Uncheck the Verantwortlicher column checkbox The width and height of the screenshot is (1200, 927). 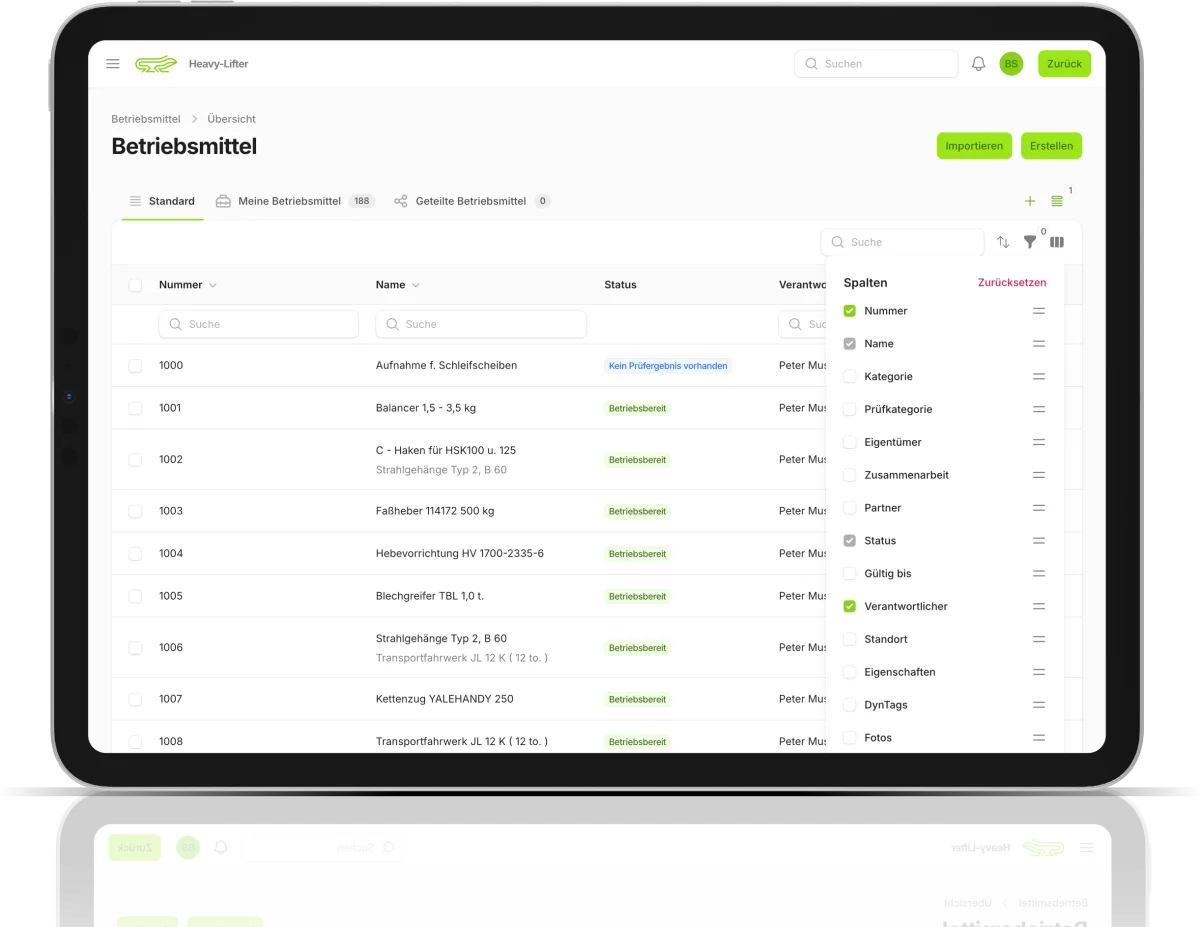coord(850,606)
